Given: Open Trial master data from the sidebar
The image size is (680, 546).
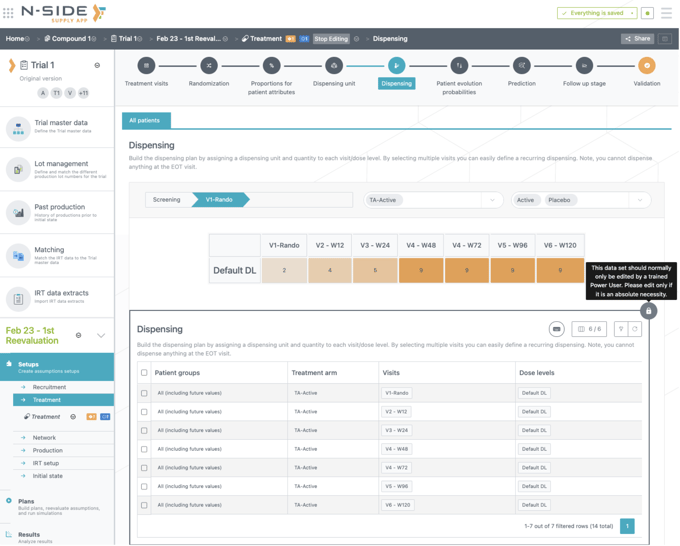Looking at the screenshot, I should [x=60, y=127].
